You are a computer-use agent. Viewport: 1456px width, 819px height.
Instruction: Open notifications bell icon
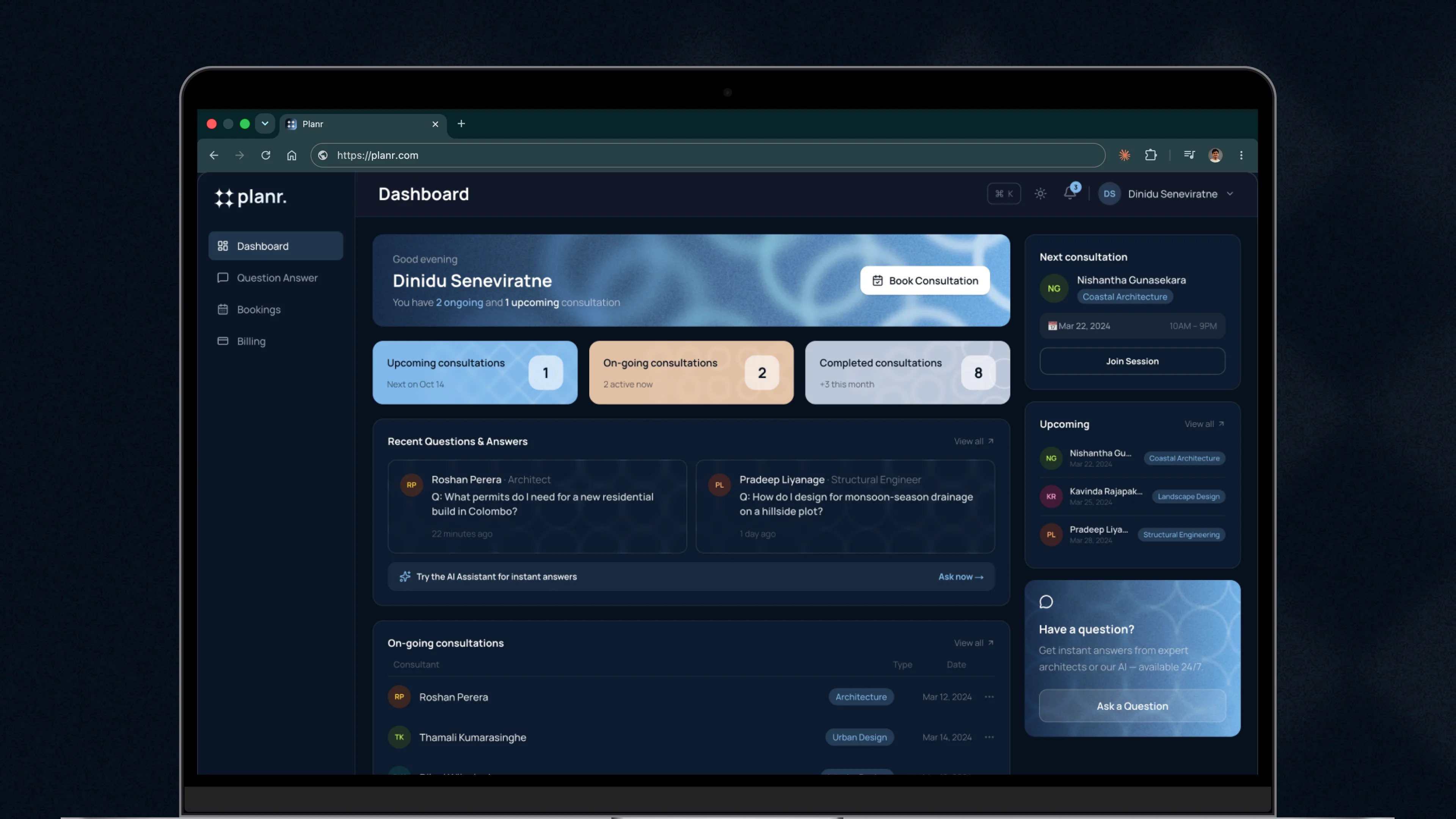(x=1070, y=193)
